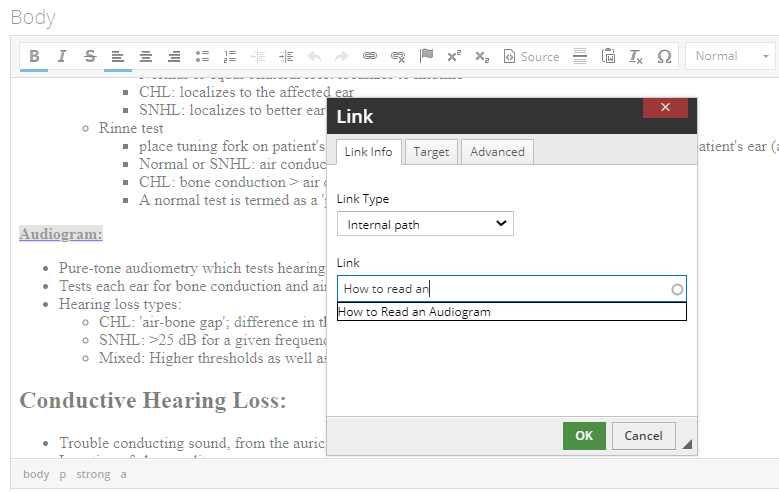Image resolution: width=779 pixels, height=492 pixels.
Task: Increase indent of paragraph
Action: pyautogui.click(x=286, y=56)
